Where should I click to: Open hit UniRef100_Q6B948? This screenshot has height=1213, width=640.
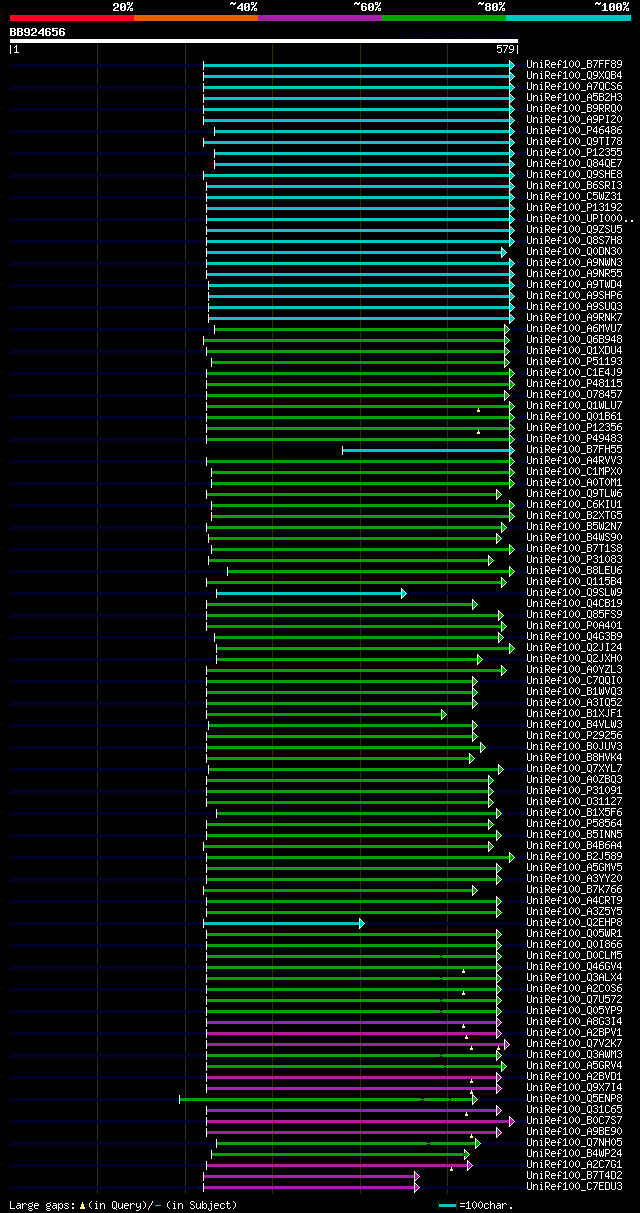[x=574, y=340]
